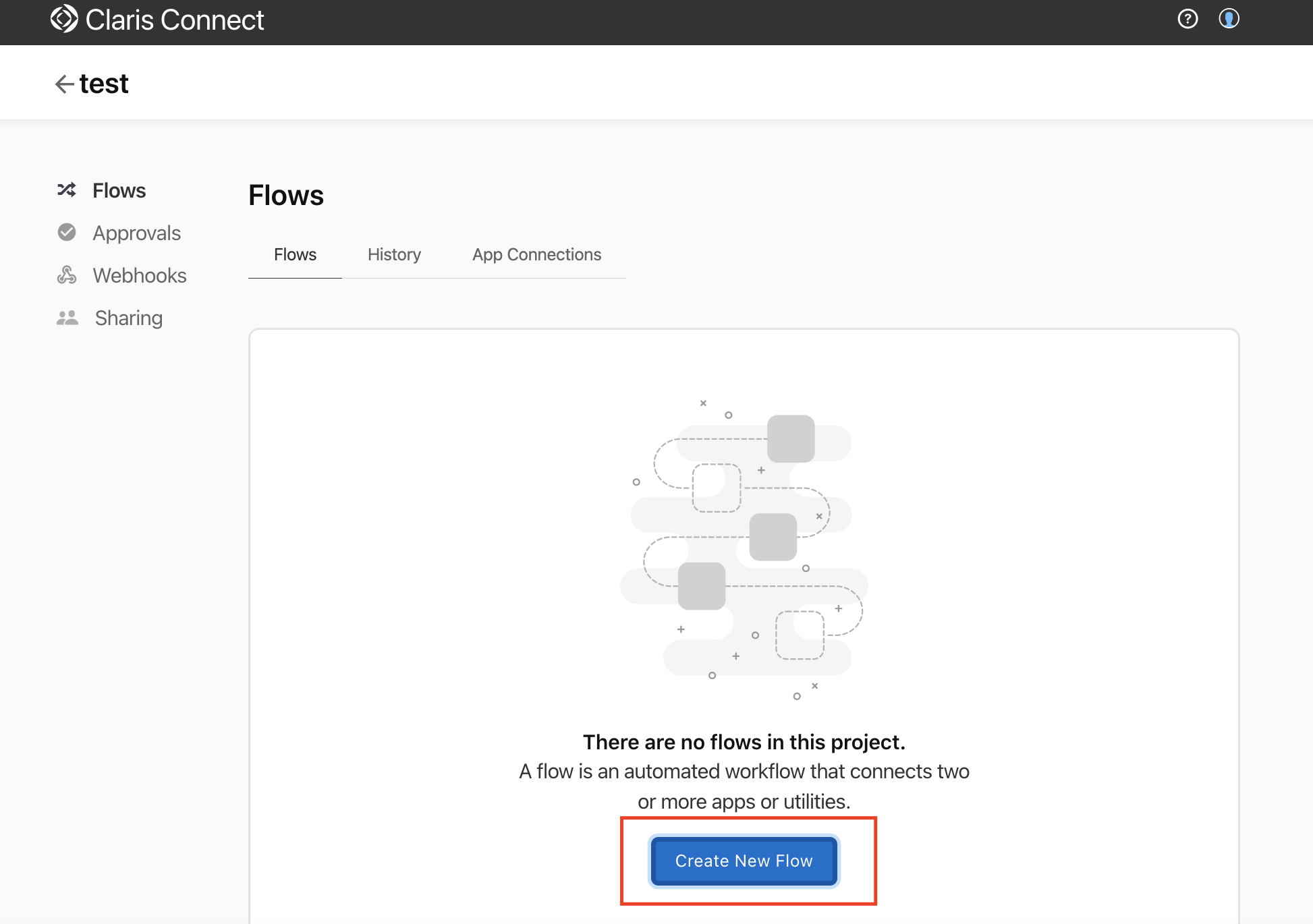Open Sharing section from sidebar
The height and width of the screenshot is (924, 1313).
coord(128,318)
